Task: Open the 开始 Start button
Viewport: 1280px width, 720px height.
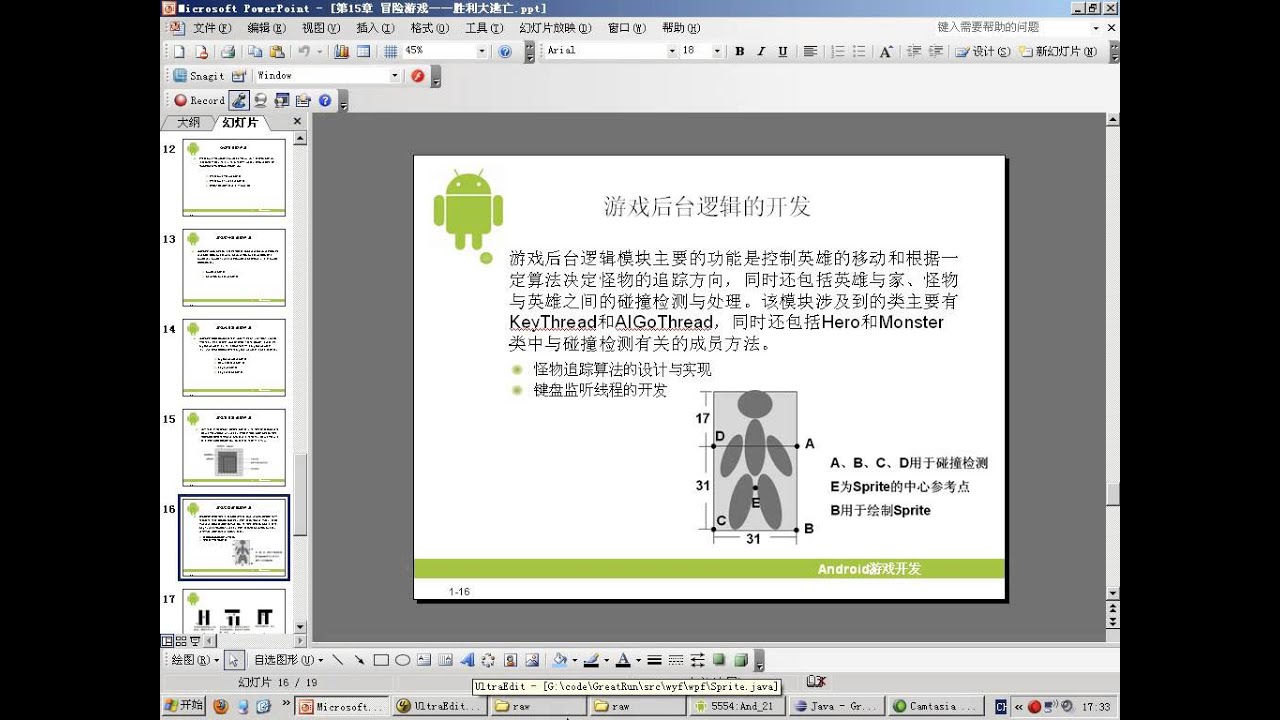Action: coord(183,706)
